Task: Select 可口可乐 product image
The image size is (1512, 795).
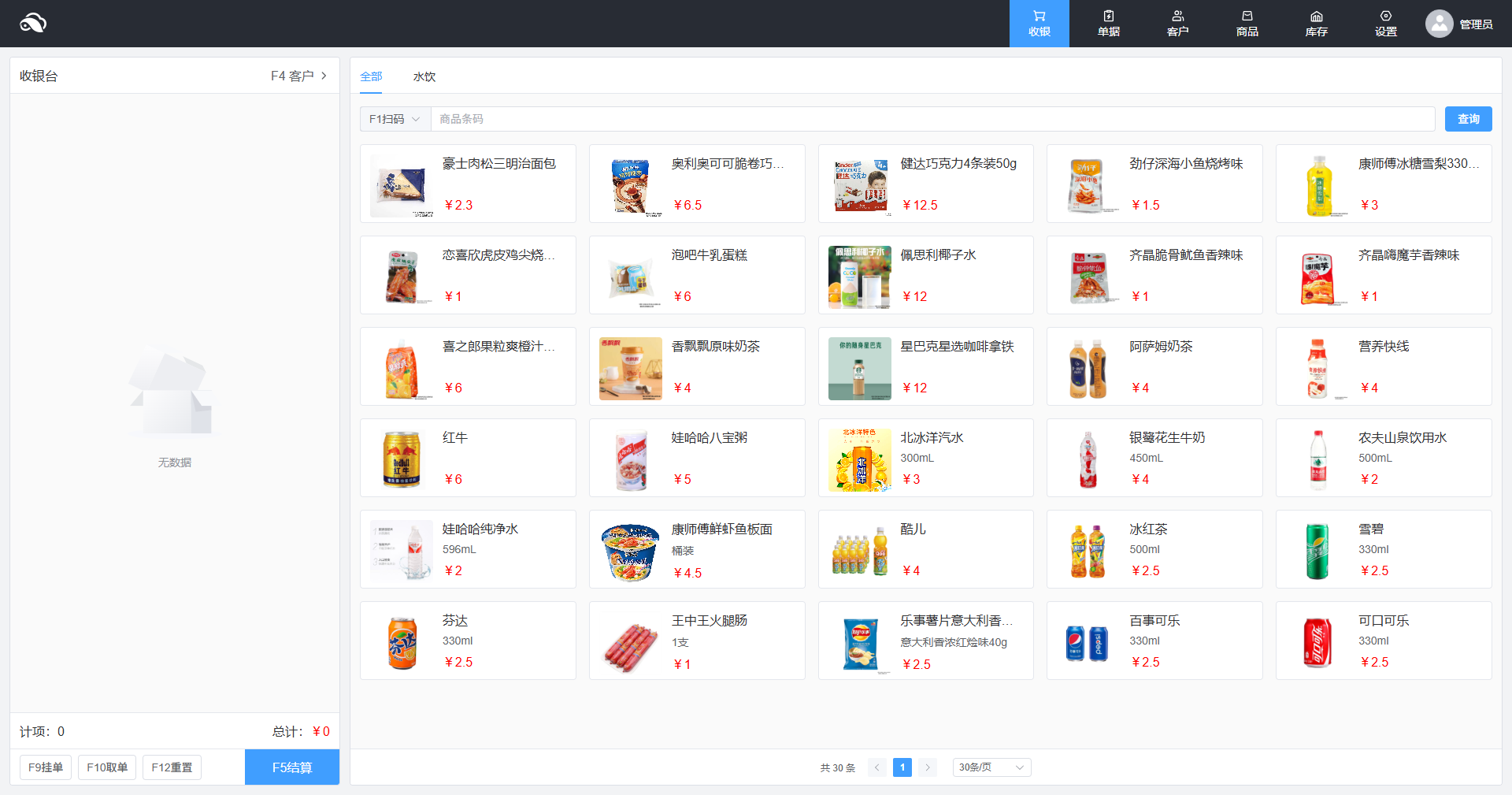Action: pos(1317,643)
